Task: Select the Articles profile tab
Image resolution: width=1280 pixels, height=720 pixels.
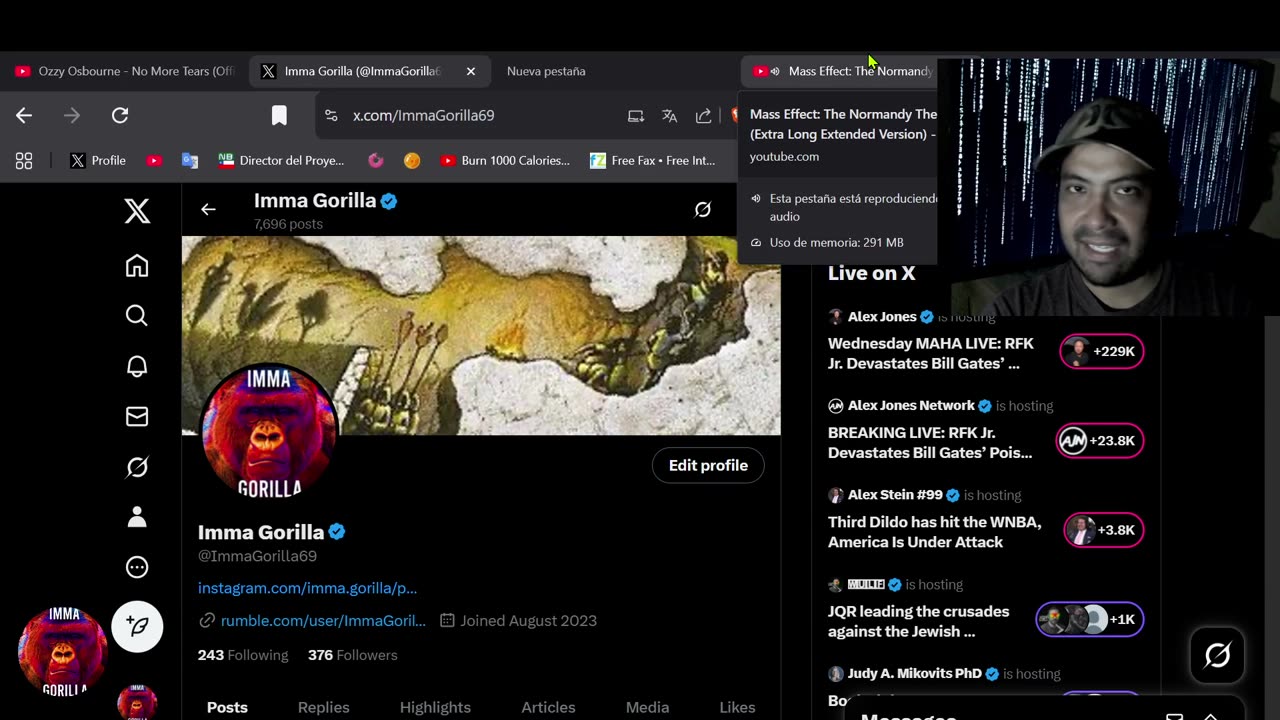Action: point(548,707)
